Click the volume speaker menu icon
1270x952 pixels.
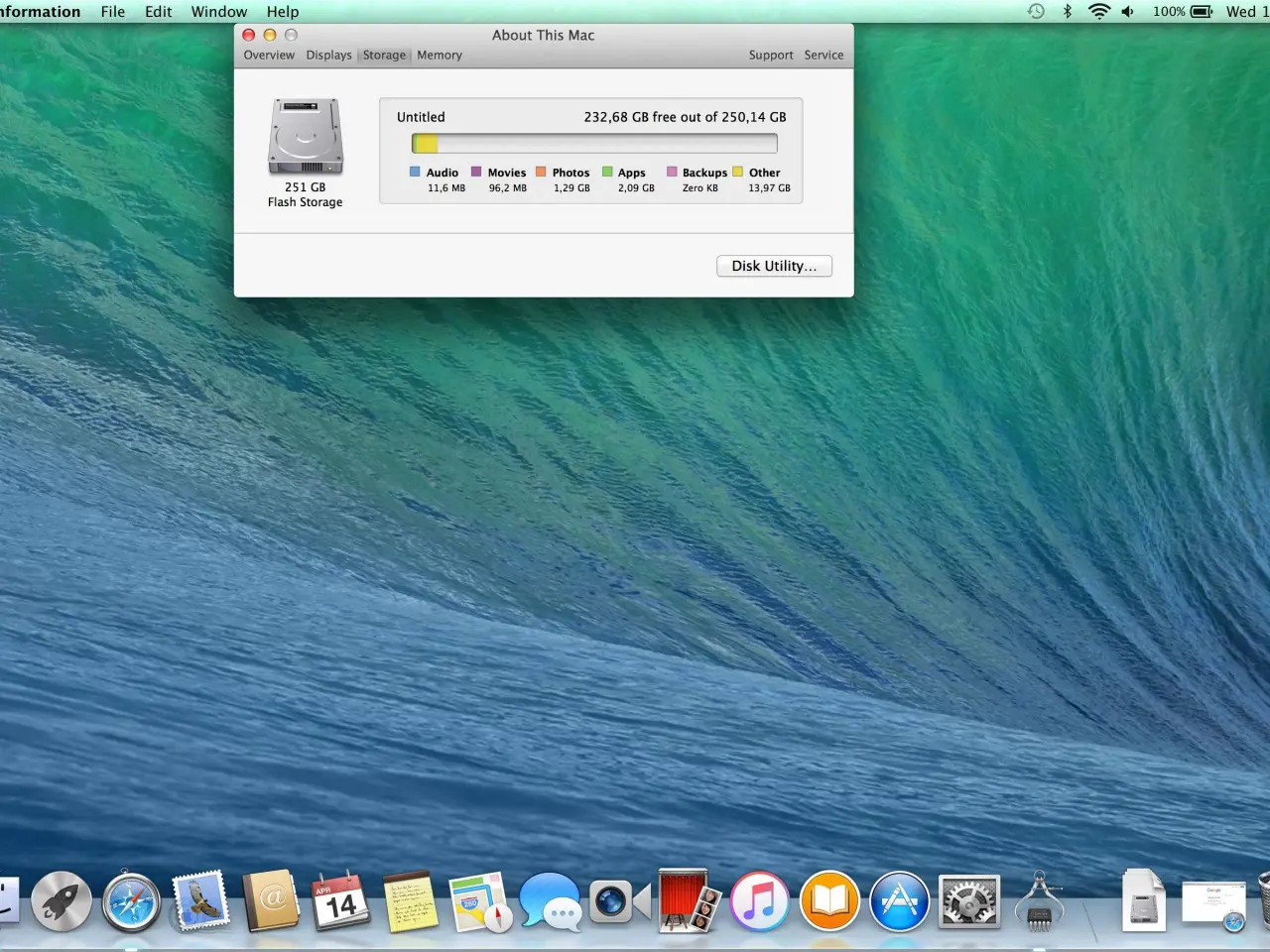1128,11
